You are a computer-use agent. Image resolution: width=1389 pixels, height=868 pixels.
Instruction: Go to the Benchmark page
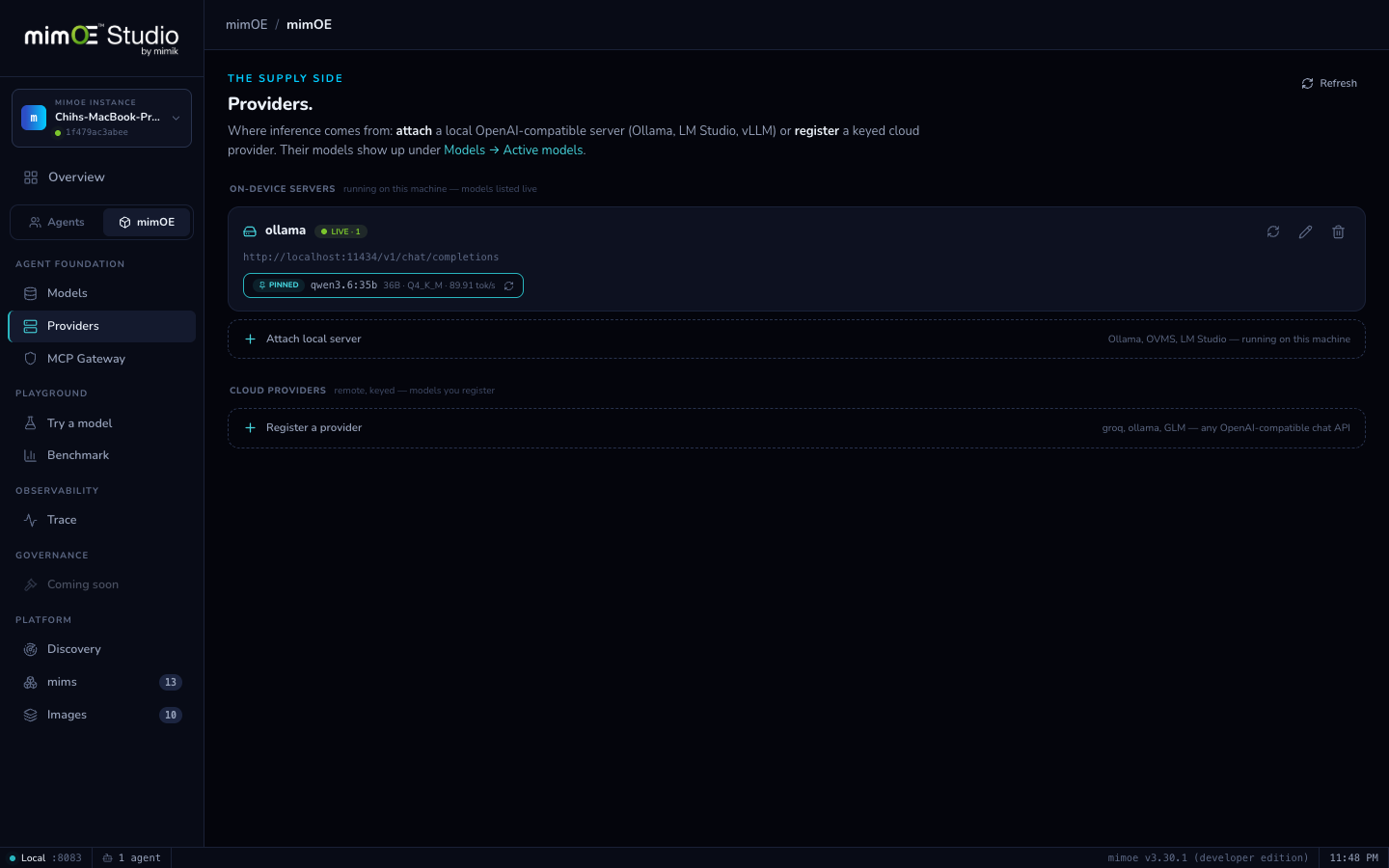pyautogui.click(x=101, y=455)
